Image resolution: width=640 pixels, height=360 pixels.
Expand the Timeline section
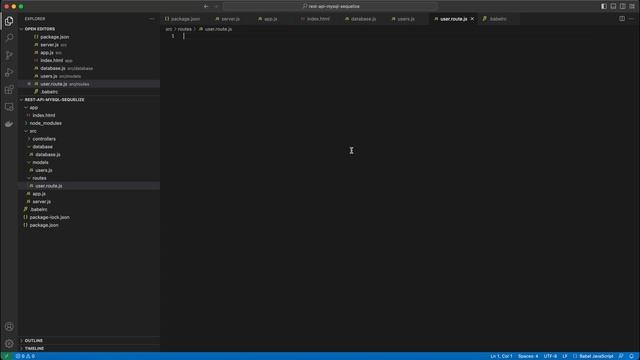pos(34,349)
